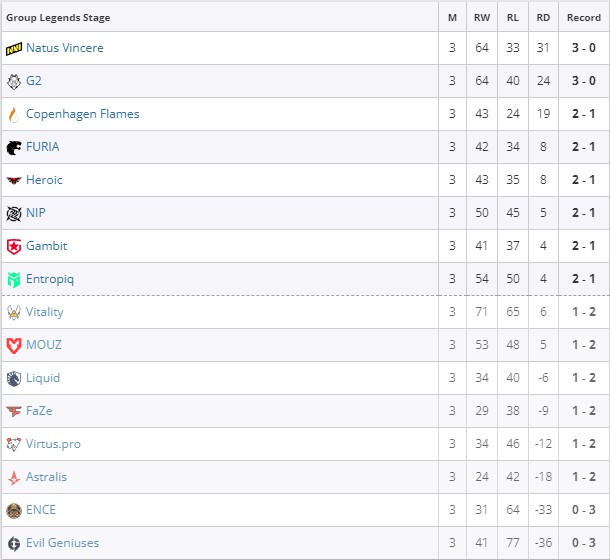The image size is (610, 560).
Task: Open the FaZe team link
Action: tap(40, 411)
